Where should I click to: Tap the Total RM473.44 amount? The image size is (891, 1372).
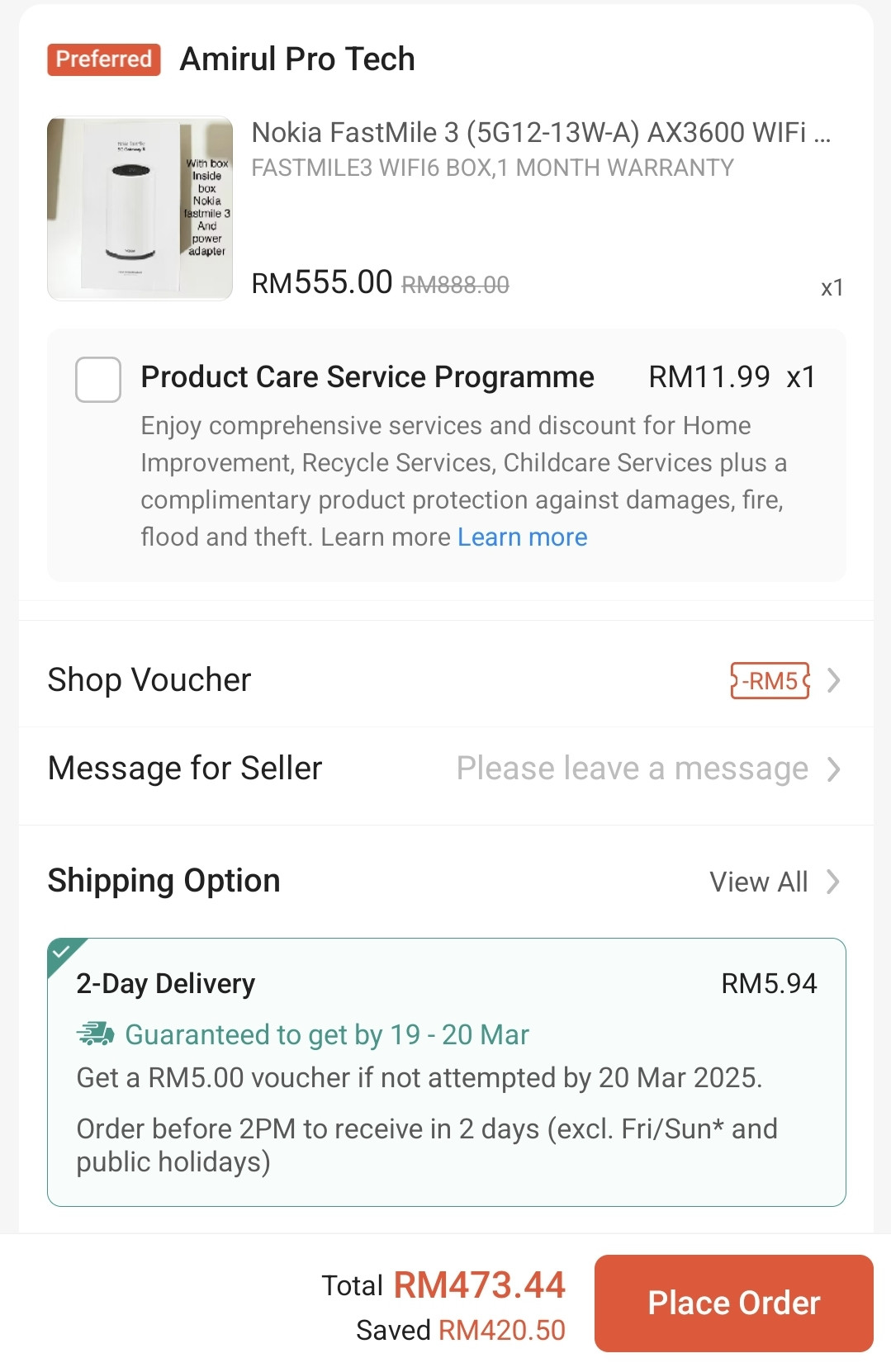coord(479,1285)
